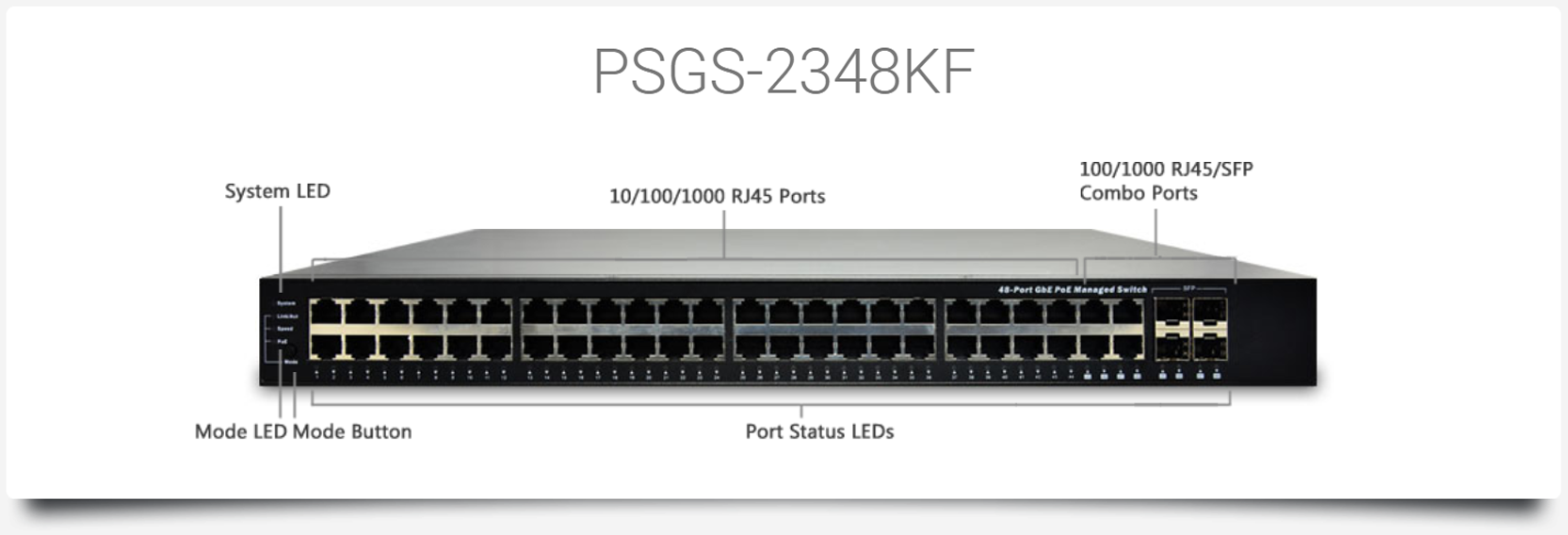Image resolution: width=1568 pixels, height=535 pixels.
Task: Click the SFP bracket label above the slots
Action: coord(1188,287)
